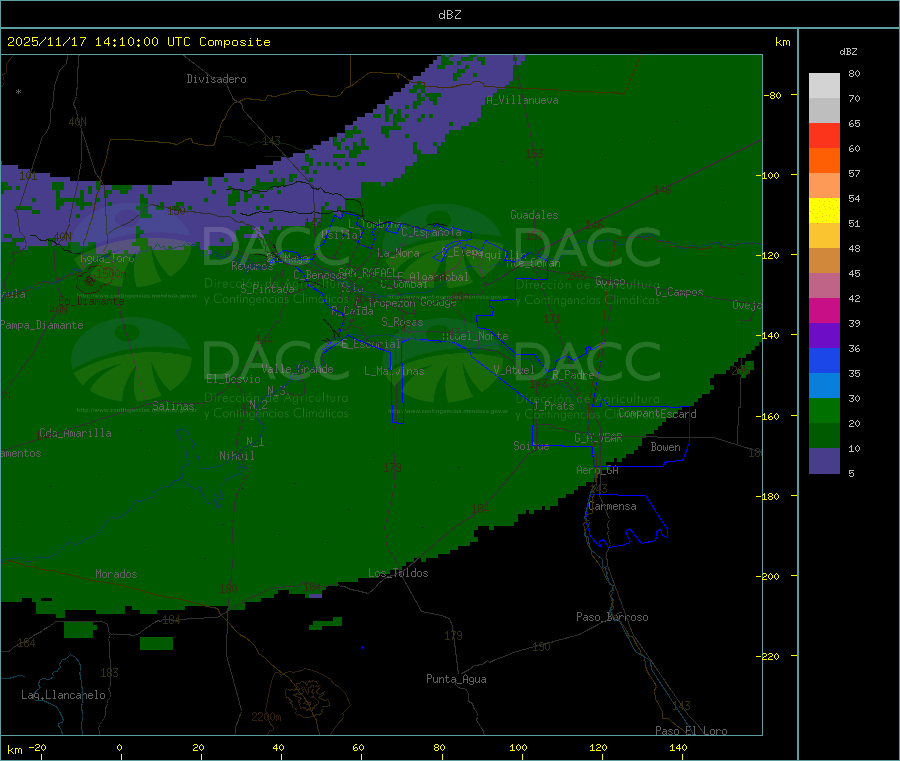Click the Pampa_Diamante location label
The height and width of the screenshot is (761, 900).
click(x=42, y=325)
